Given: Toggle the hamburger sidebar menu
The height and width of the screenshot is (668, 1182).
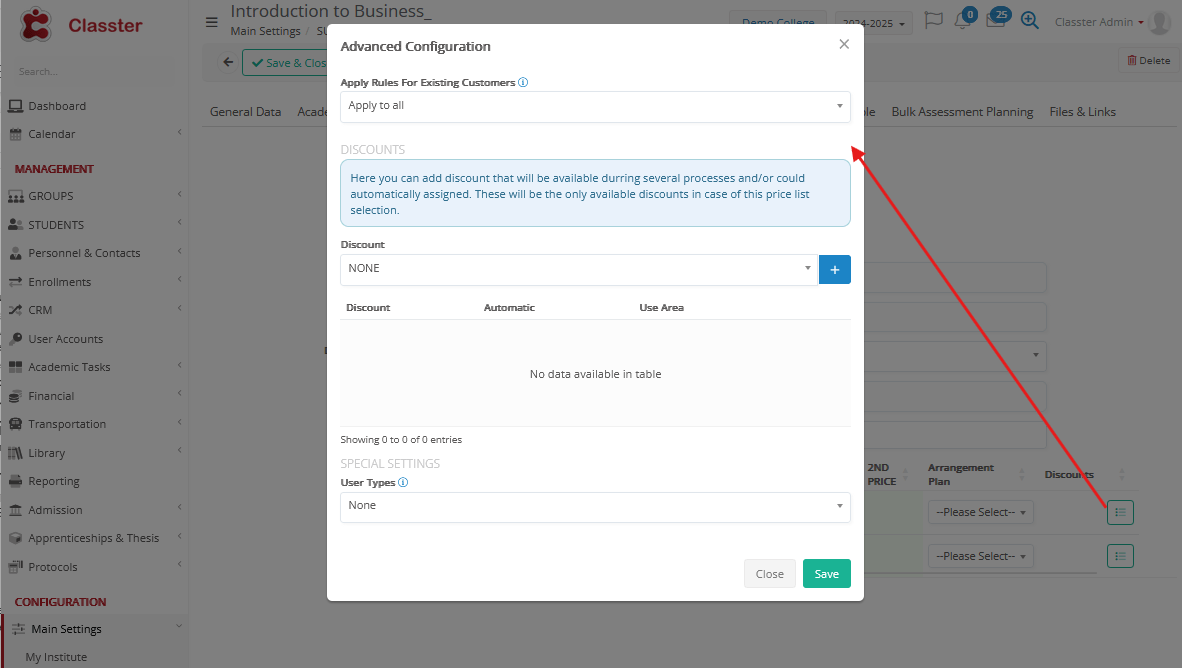Looking at the screenshot, I should point(211,22).
